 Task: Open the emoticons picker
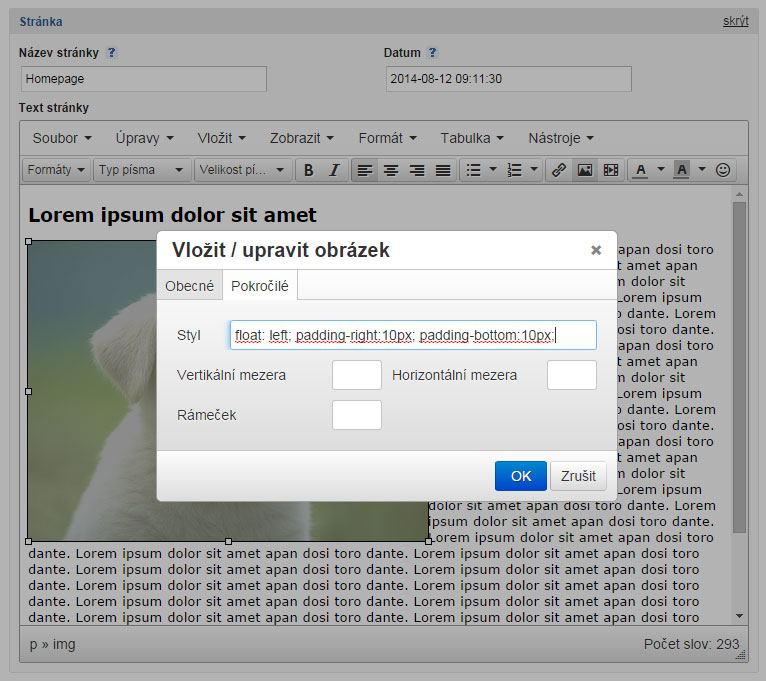723,170
